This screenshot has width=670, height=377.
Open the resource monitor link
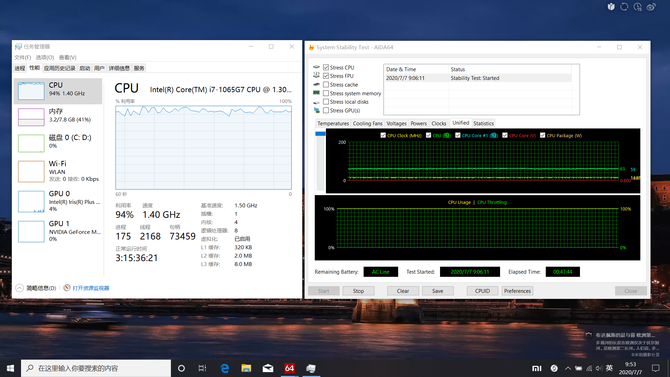pos(91,288)
